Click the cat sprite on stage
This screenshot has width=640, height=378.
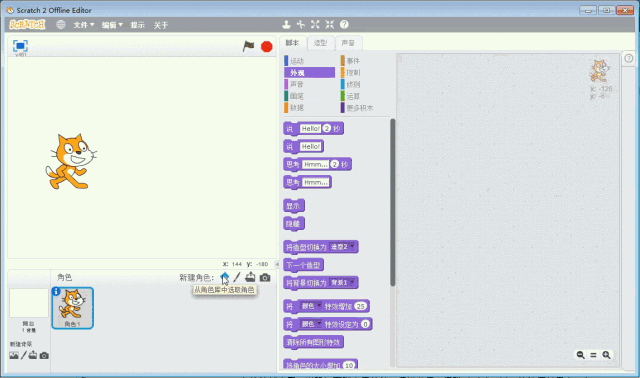pyautogui.click(x=71, y=162)
